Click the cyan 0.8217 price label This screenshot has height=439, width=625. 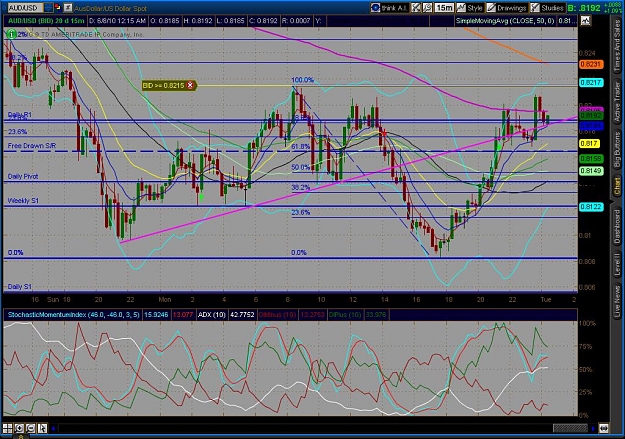click(591, 83)
